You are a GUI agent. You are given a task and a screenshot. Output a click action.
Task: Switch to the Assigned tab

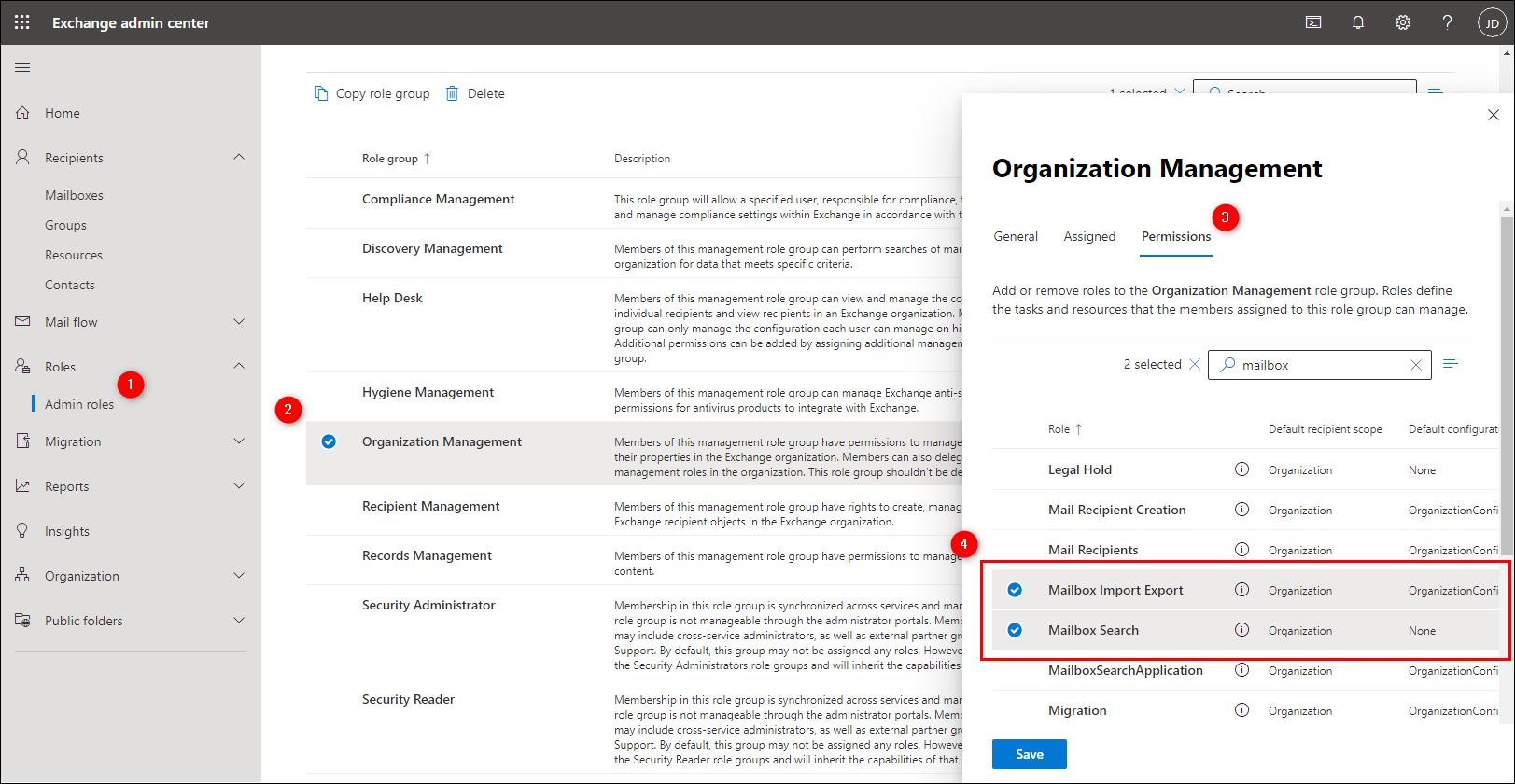point(1089,236)
